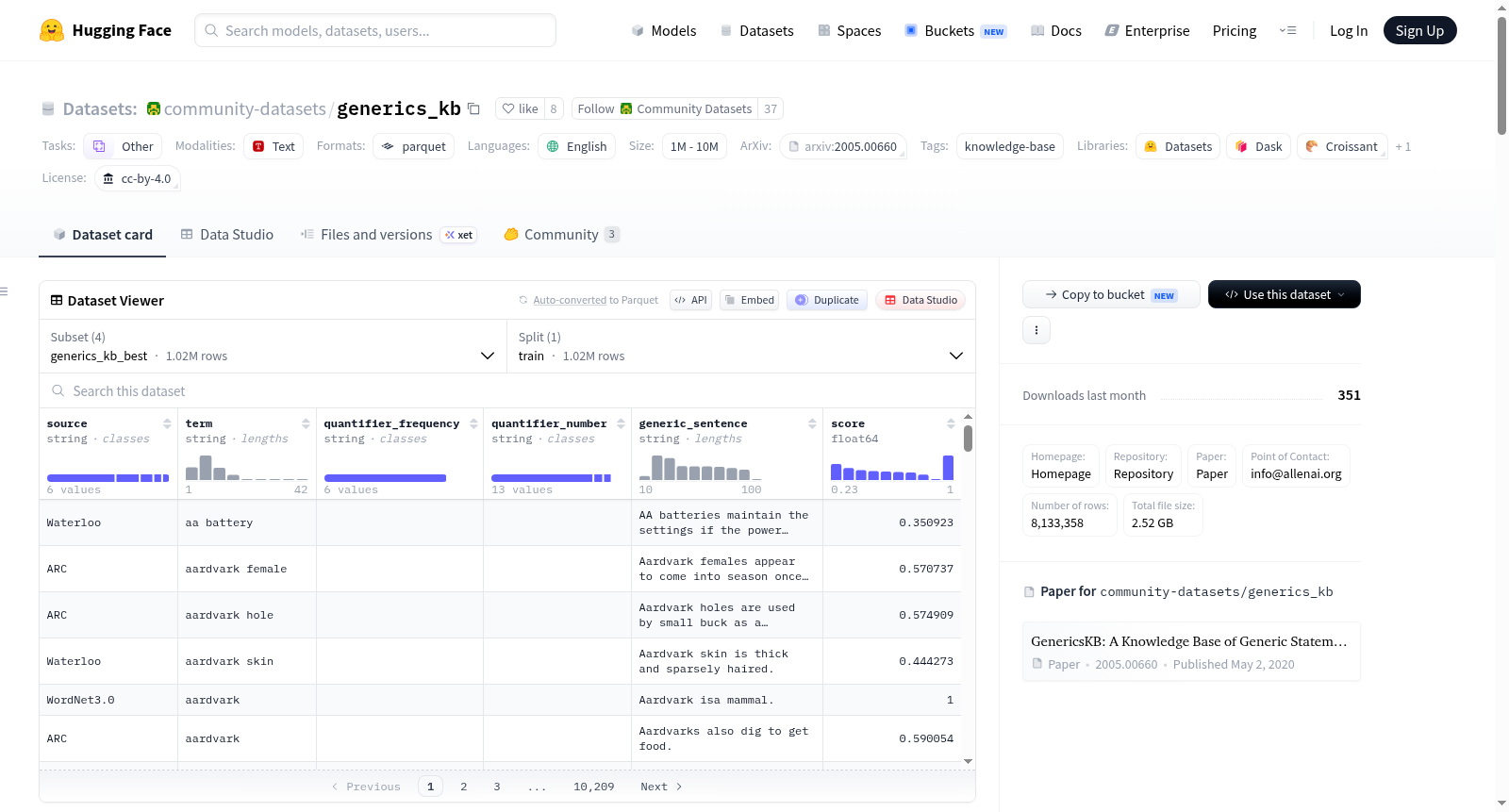Click the Sign Up button
Viewport: 1509px width, 812px height.
tap(1420, 30)
